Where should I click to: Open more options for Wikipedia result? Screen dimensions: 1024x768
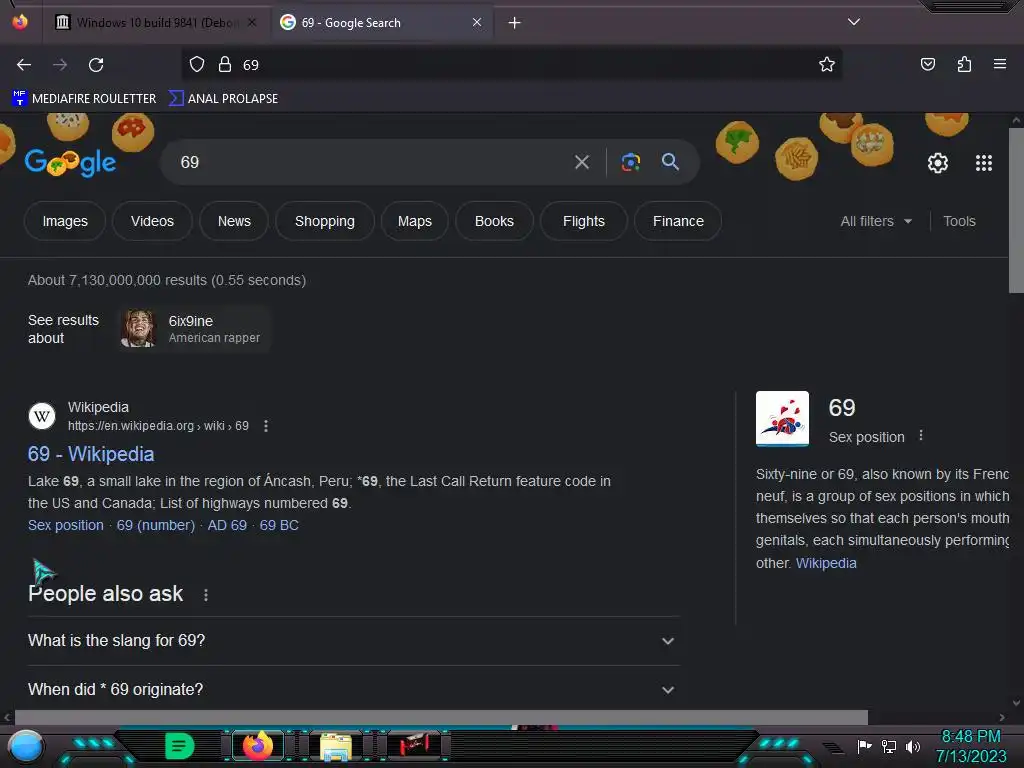tap(266, 426)
